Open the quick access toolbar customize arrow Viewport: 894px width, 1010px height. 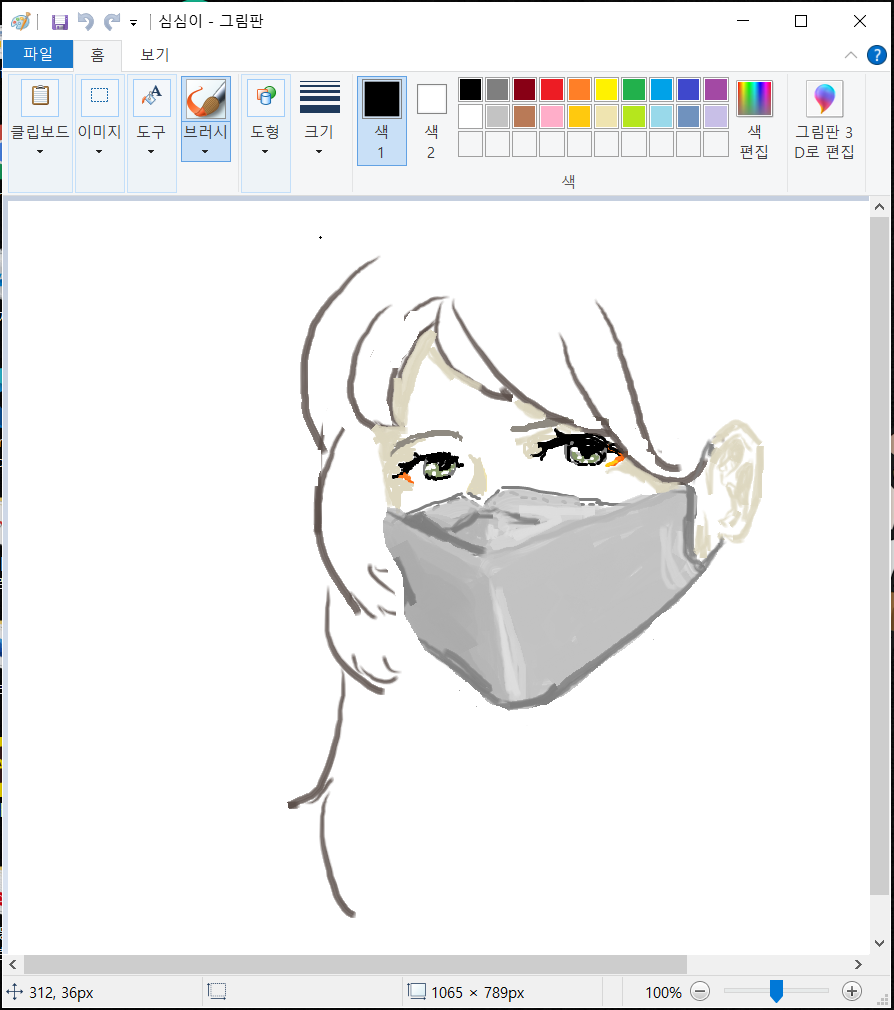[x=133, y=23]
